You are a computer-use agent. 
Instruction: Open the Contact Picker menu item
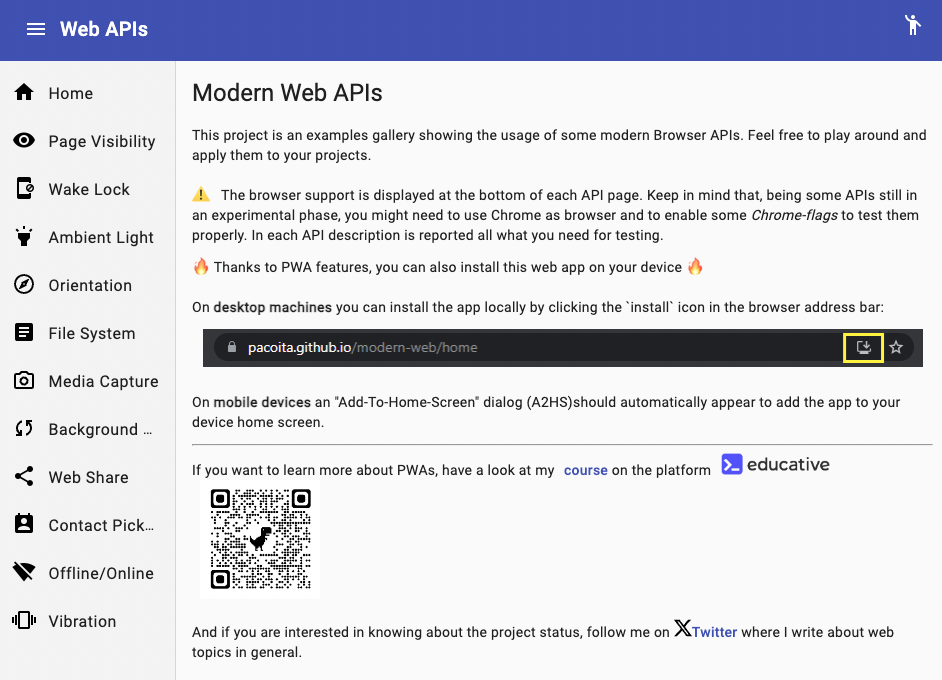[x=101, y=525]
